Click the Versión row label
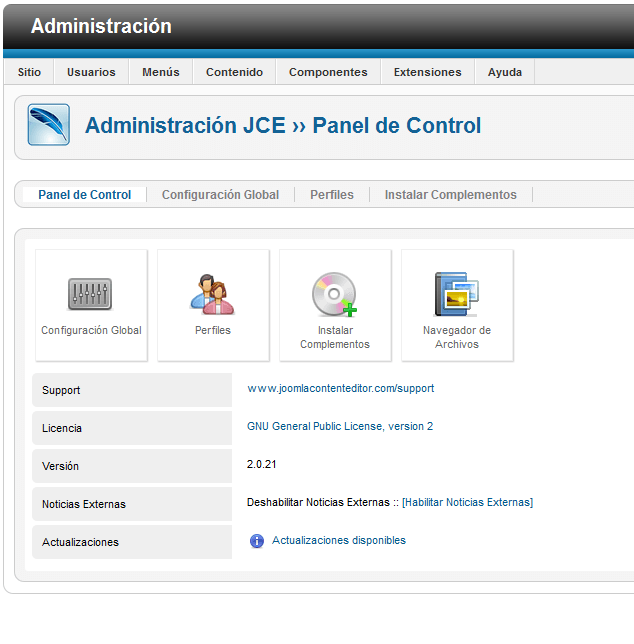This screenshot has width=634, height=644. [60, 466]
